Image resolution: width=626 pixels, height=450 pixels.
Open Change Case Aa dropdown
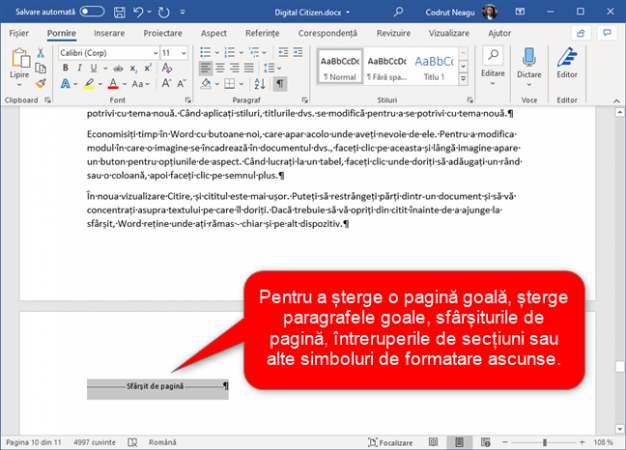click(141, 84)
